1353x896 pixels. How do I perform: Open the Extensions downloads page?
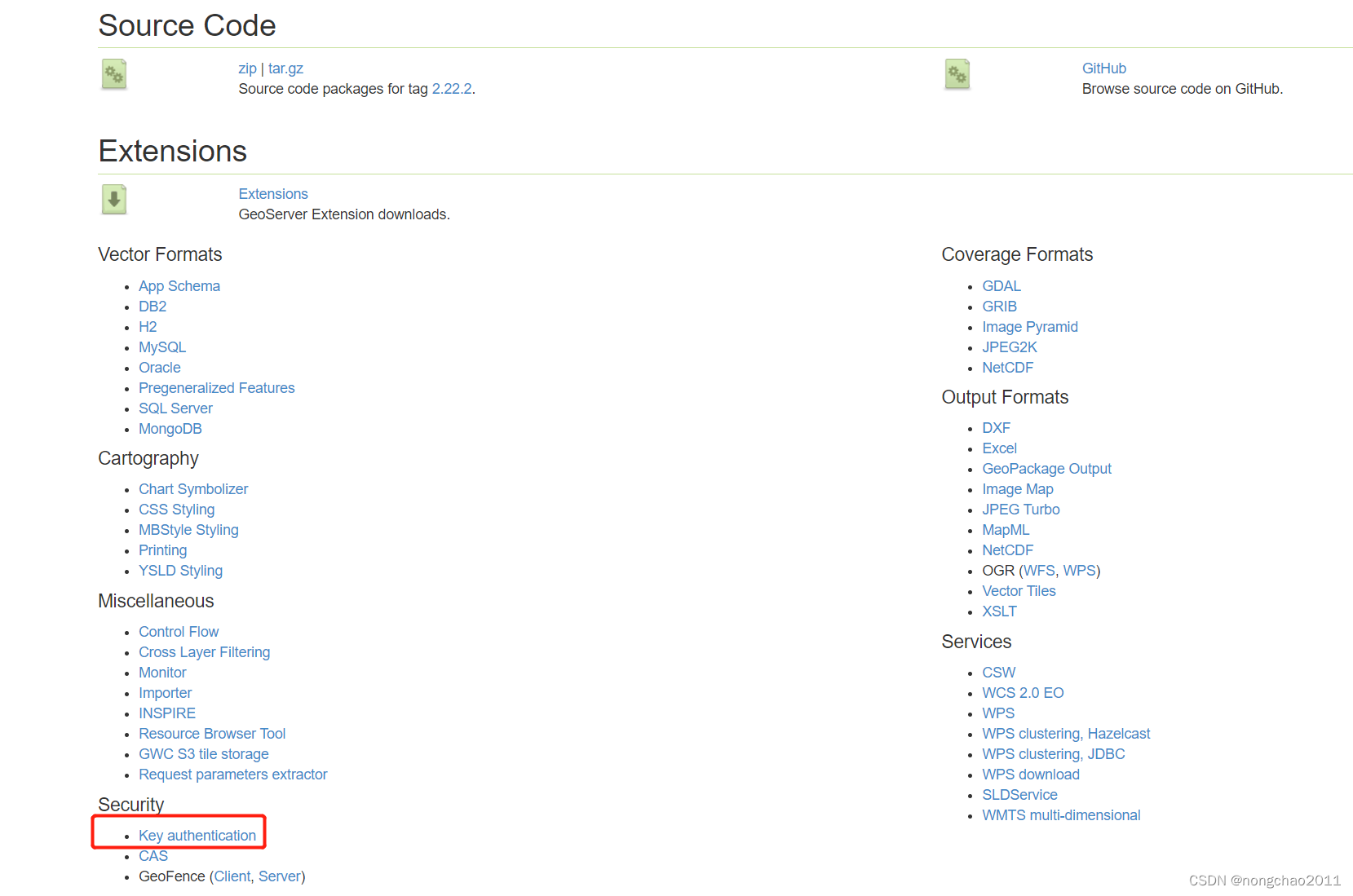click(x=272, y=193)
